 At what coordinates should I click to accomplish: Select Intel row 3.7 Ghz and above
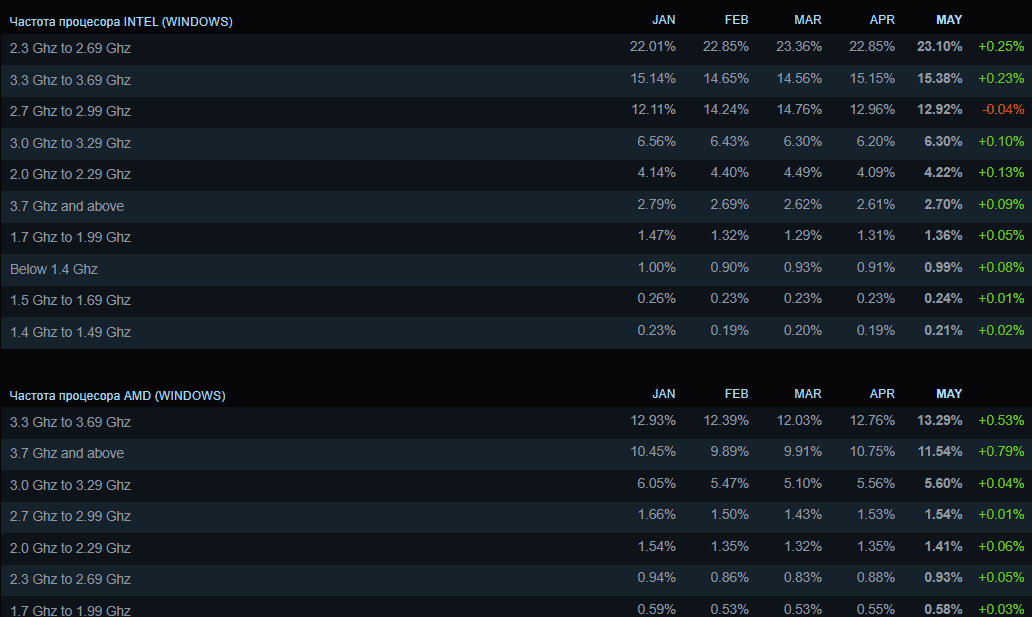coord(67,206)
